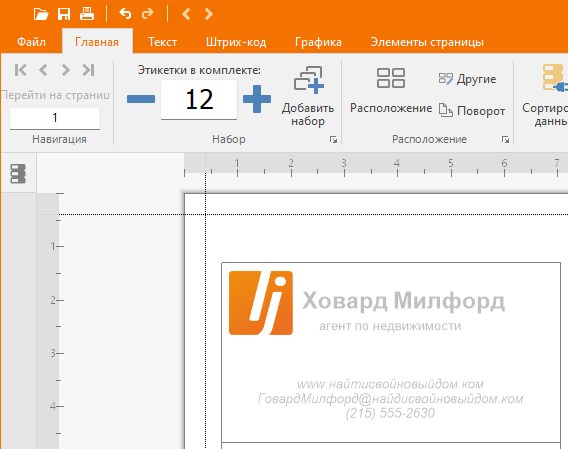Open the Расположение layout button

click(391, 91)
